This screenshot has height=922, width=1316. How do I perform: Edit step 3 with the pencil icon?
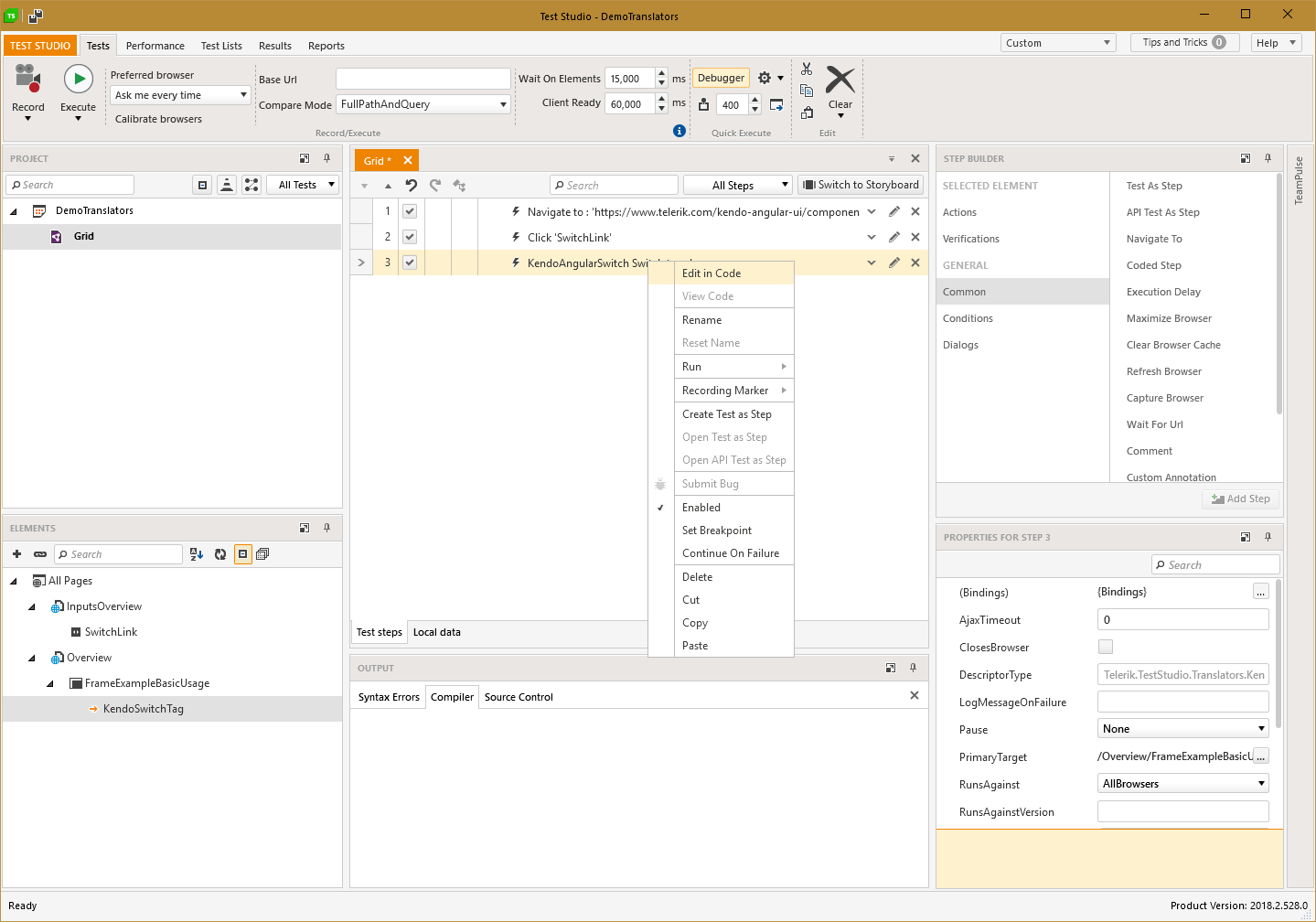(894, 263)
